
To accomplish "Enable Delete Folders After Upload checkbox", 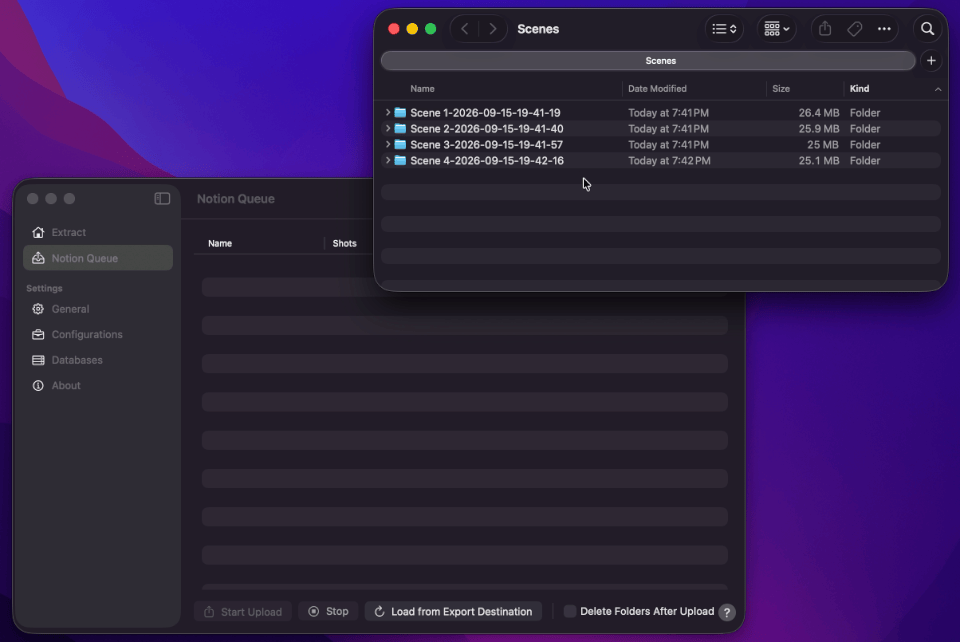I will (569, 611).
